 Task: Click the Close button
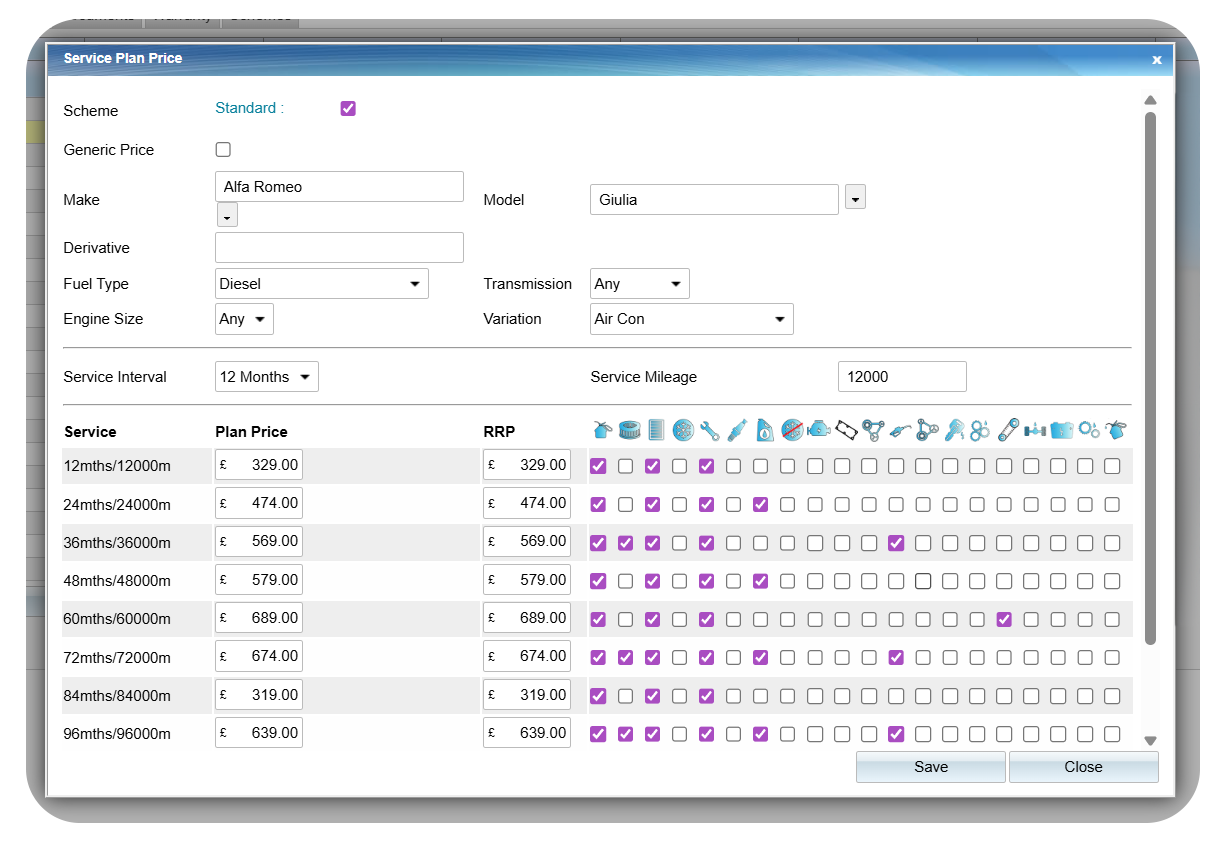pyautogui.click(x=1083, y=767)
